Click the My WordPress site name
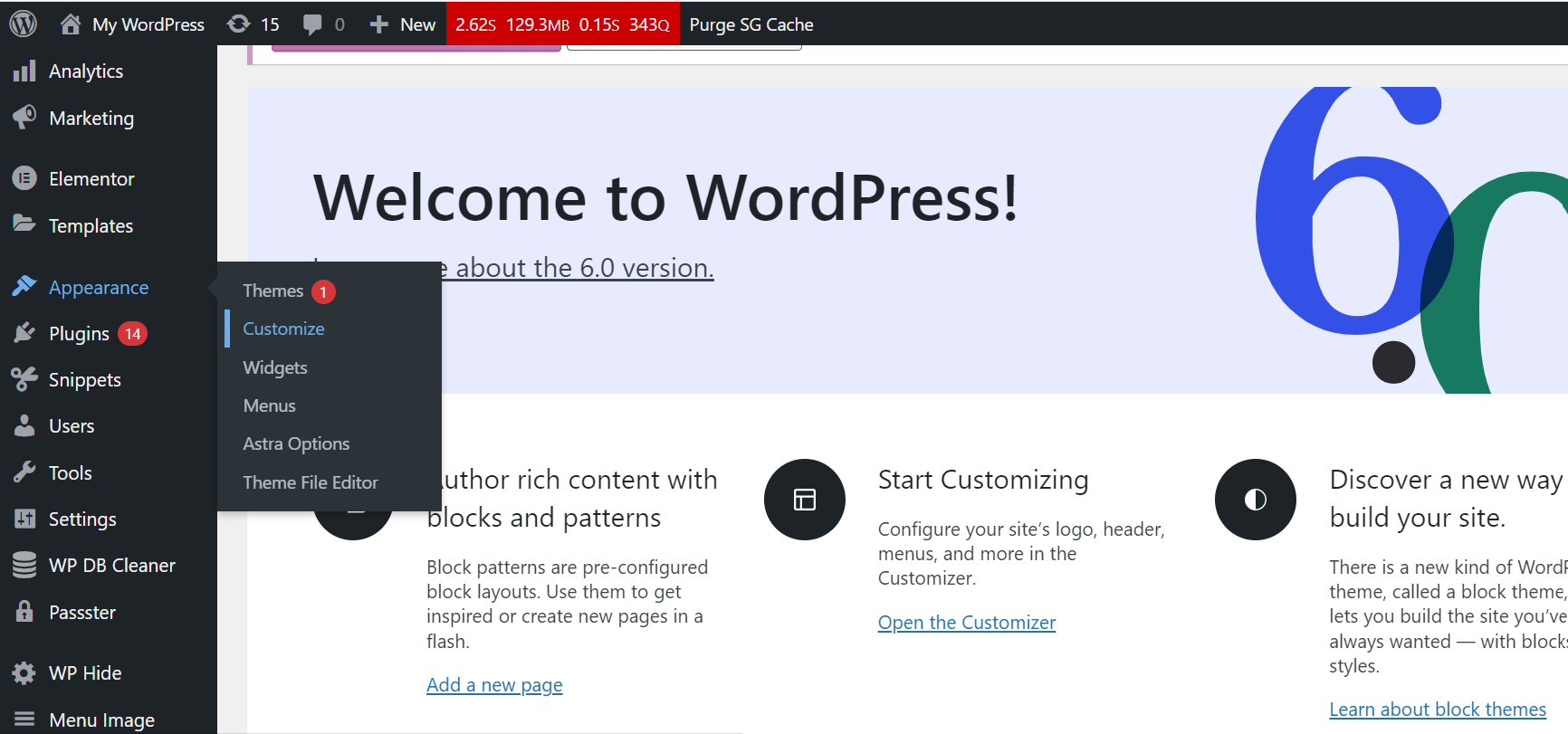 click(148, 24)
